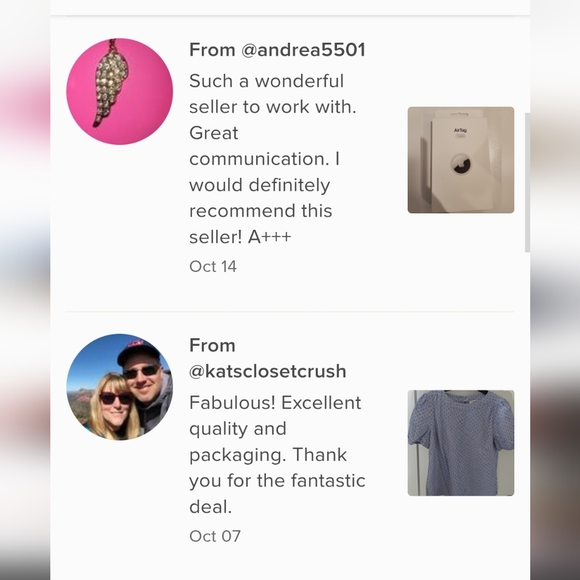View the AirTag item thumbnail
Image resolution: width=580 pixels, height=580 pixels.
[x=461, y=160]
